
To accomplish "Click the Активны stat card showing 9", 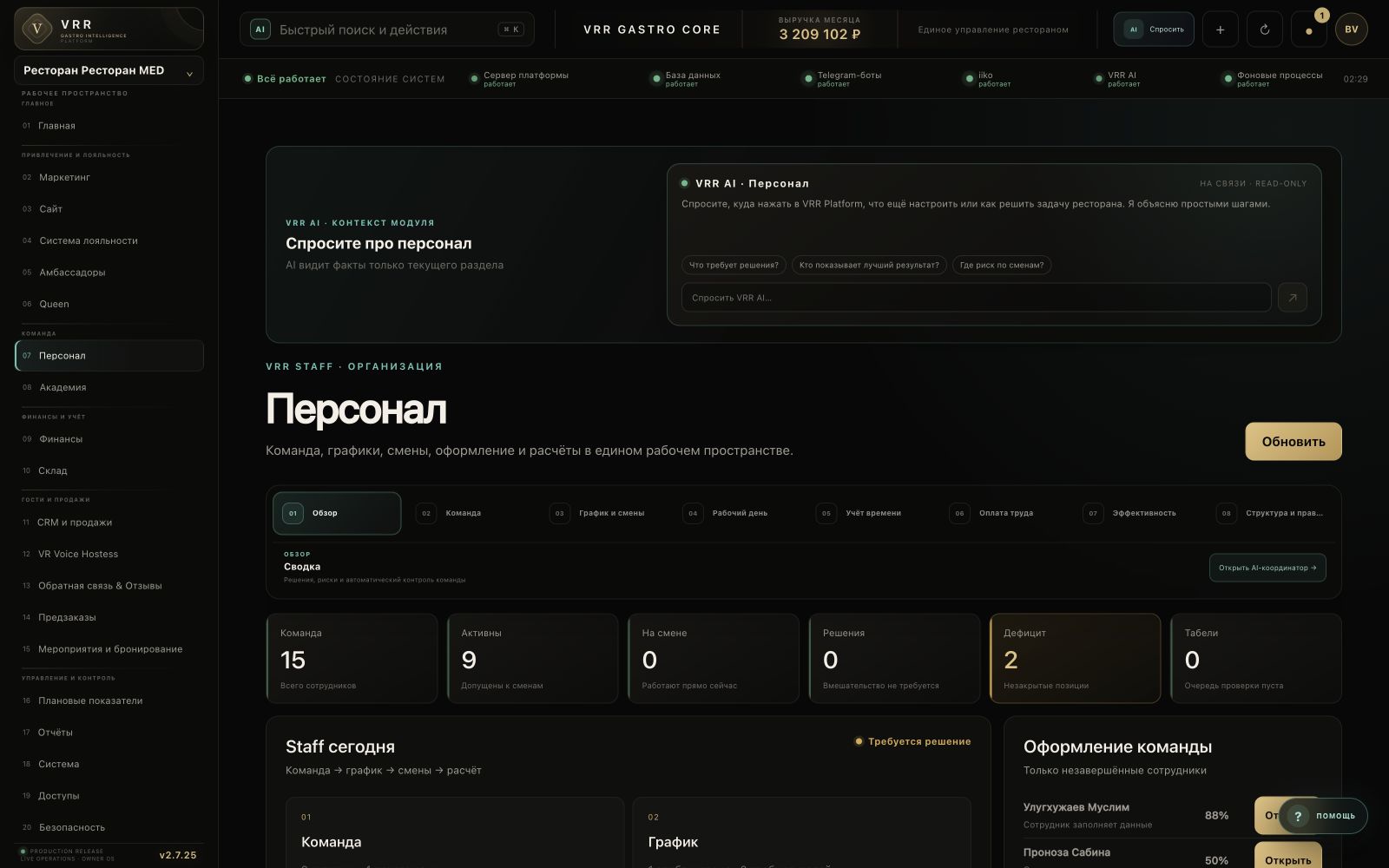I will pyautogui.click(x=532, y=659).
